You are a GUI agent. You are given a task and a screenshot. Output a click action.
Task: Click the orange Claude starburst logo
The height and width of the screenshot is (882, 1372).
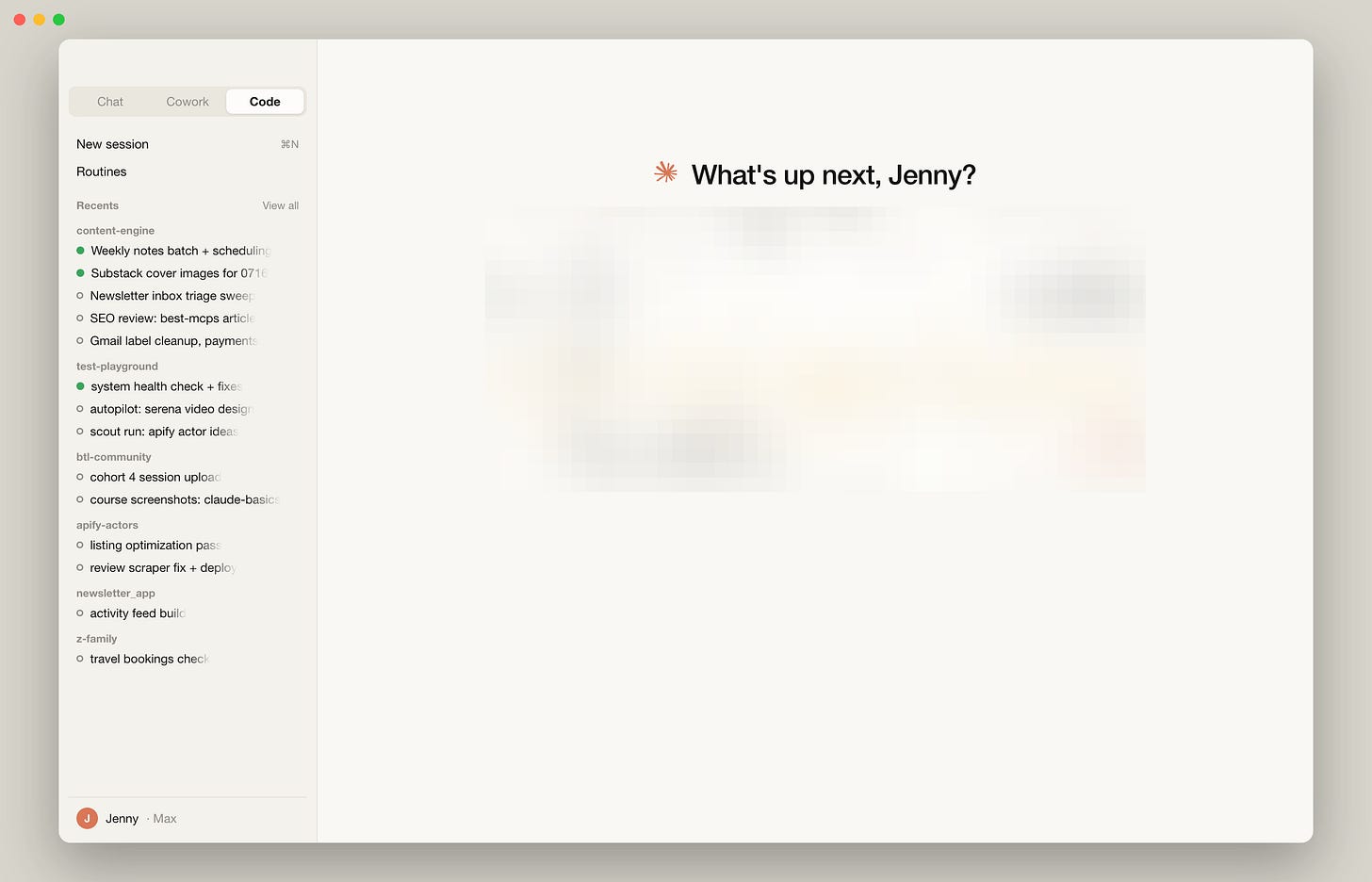pos(666,172)
